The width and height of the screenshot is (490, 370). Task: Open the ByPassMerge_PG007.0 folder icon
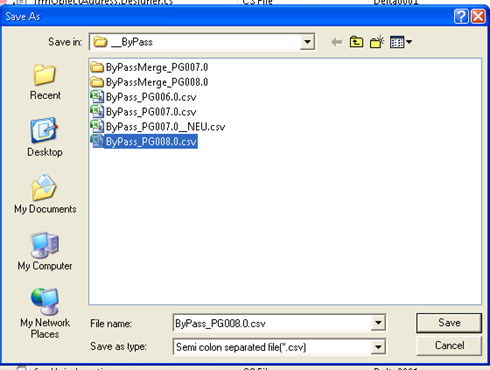coord(97,67)
